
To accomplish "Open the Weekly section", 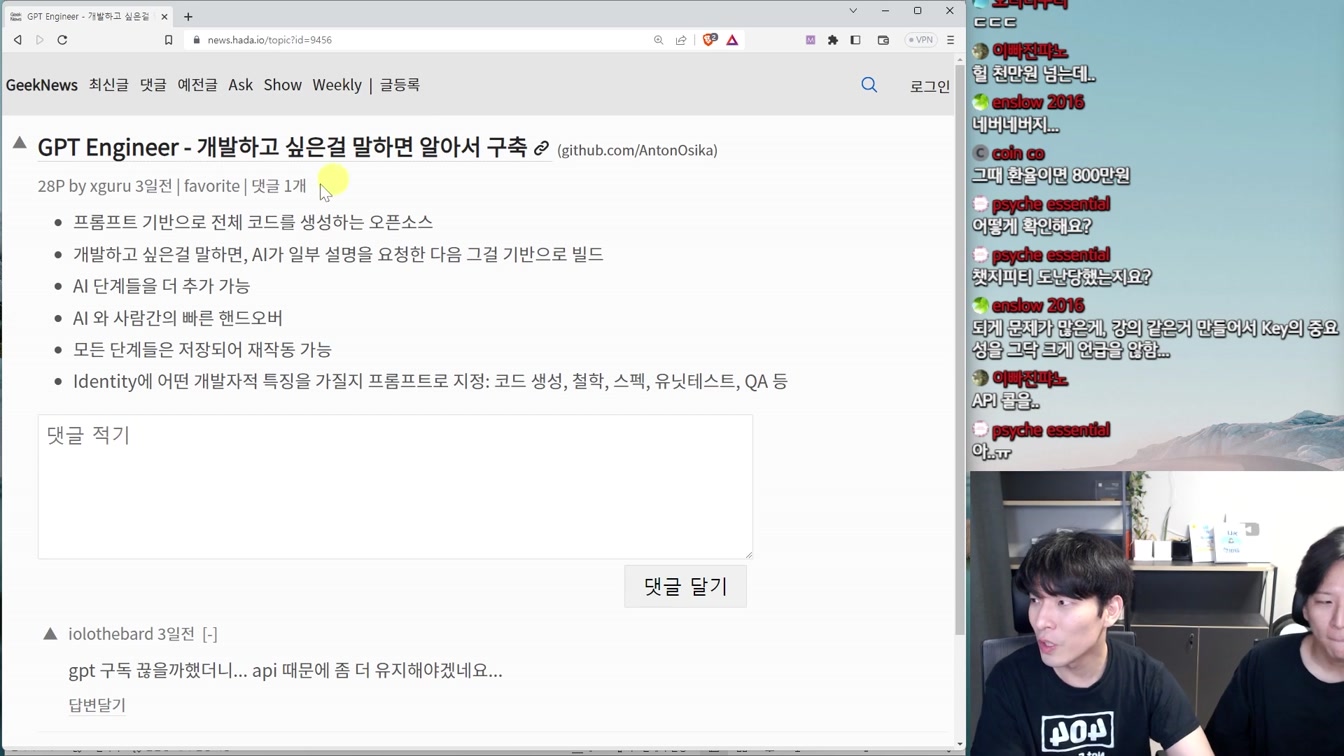I will point(337,85).
